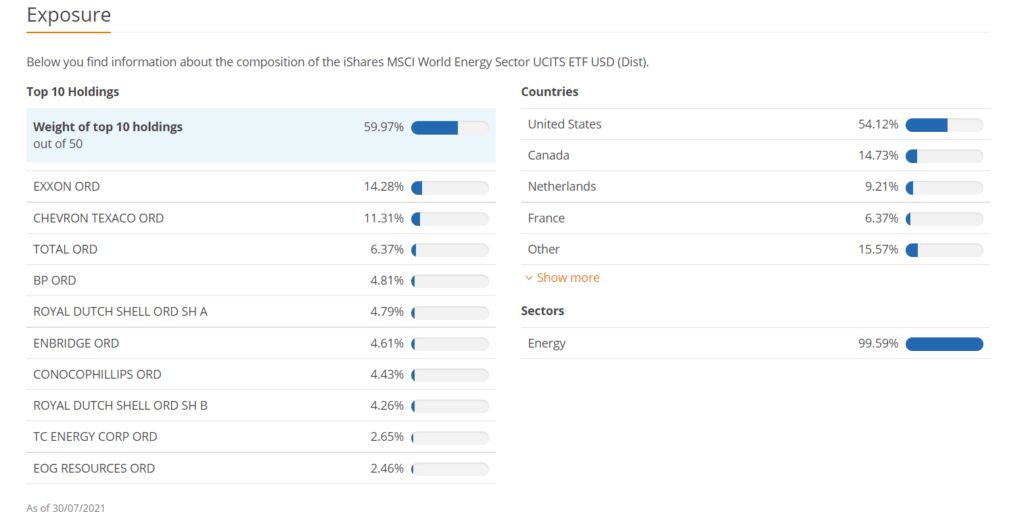Click the 2.65% value for TC Energy
Viewport: 1024px width, 522px height.
387,436
